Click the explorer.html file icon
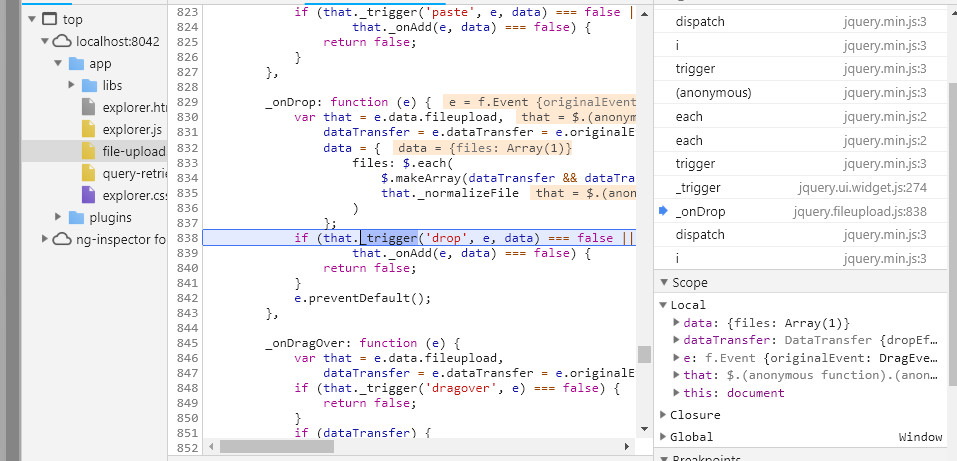Viewport: 957px width, 461px height. pyautogui.click(x=88, y=108)
